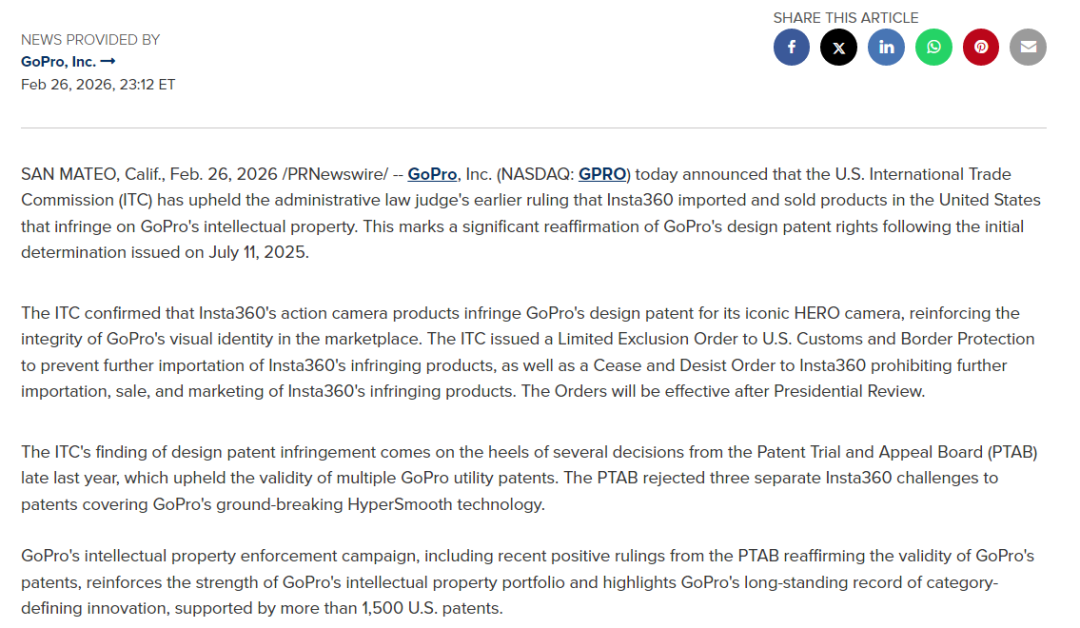Share the article on LinkedIn
Viewport: 1080px width, 628px height.
point(886,47)
